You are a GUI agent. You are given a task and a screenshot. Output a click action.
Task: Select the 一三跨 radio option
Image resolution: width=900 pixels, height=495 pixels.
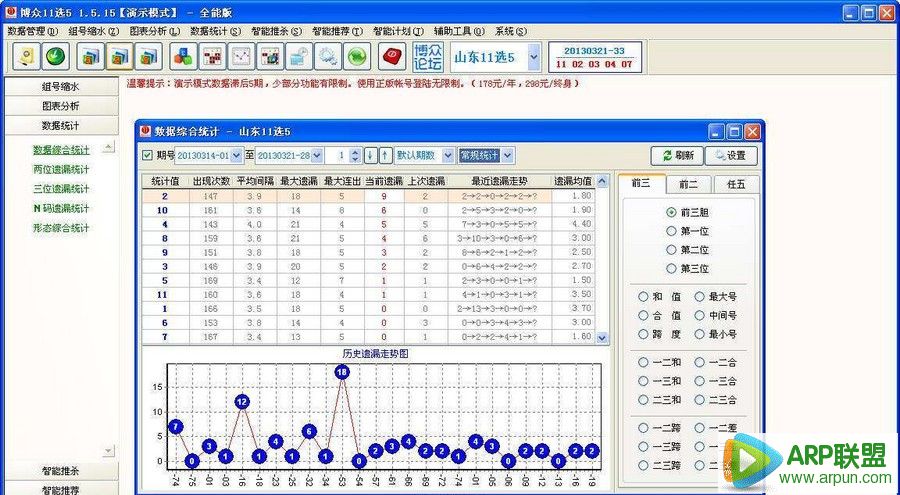(x=643, y=446)
